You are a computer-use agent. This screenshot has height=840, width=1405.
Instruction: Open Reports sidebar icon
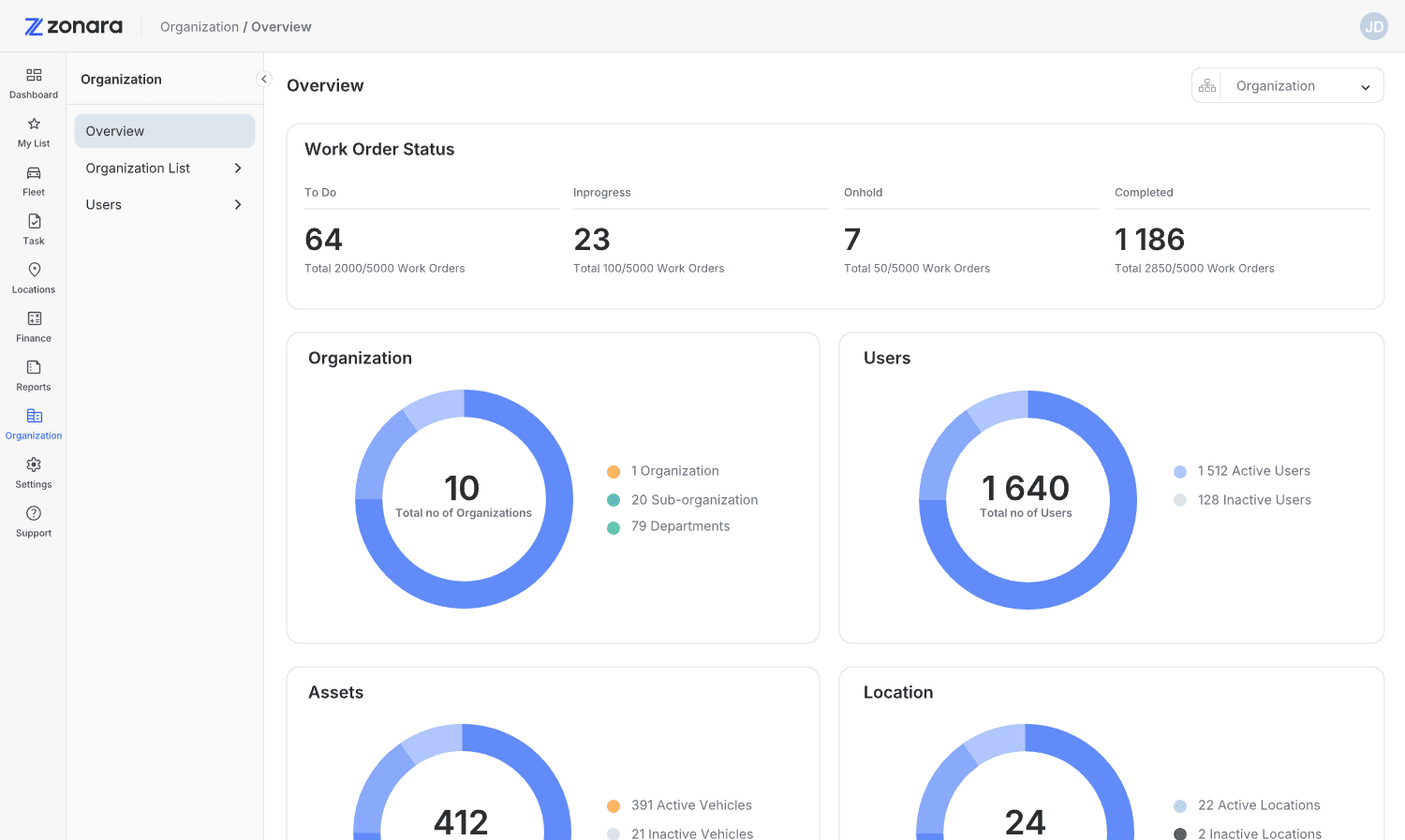(34, 367)
